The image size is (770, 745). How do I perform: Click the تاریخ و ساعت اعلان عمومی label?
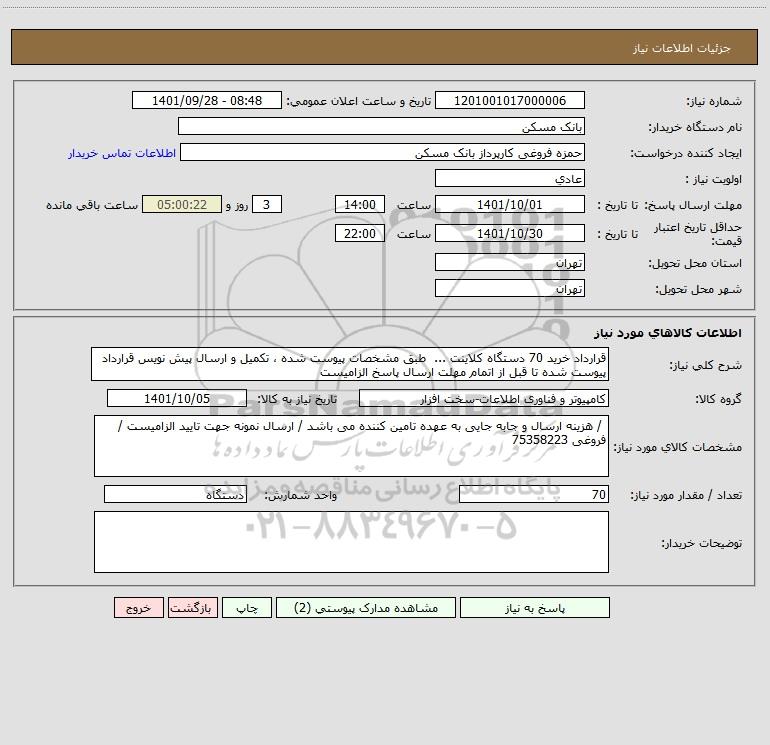click(x=358, y=101)
